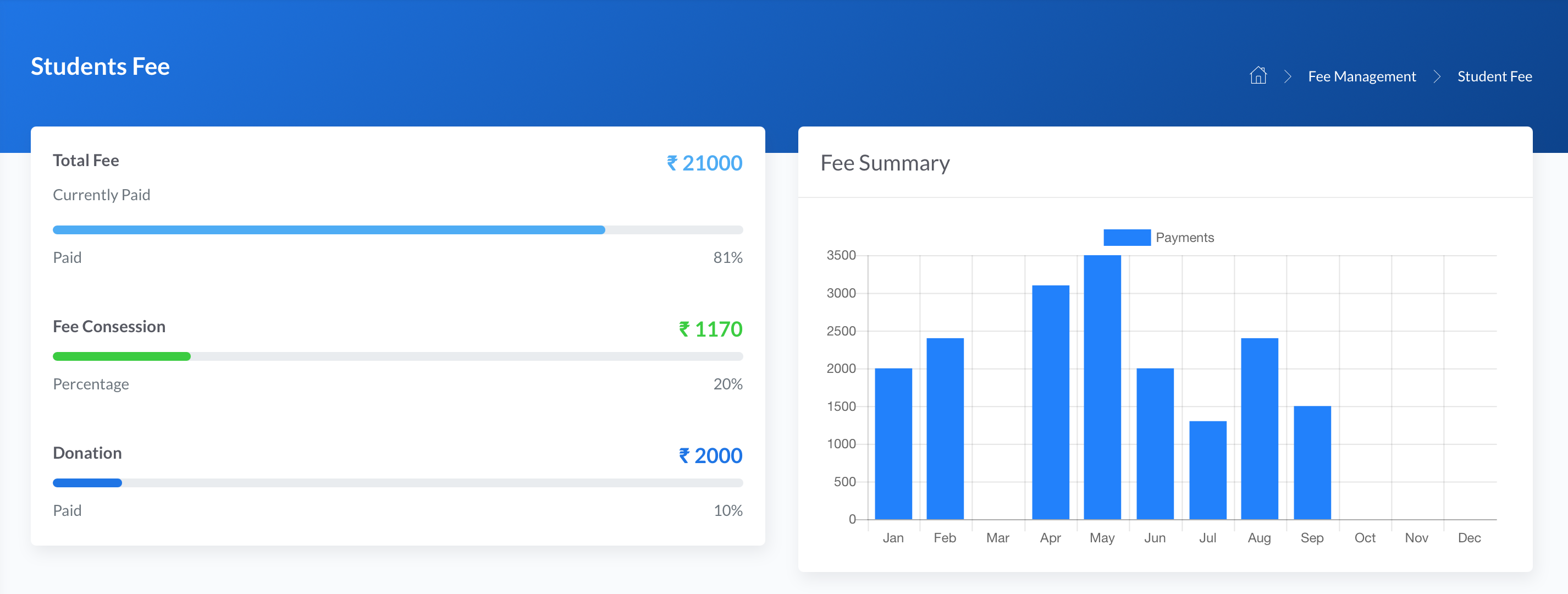Screen dimensions: 1568x594
Task: Click the Fee Summary card heading
Action: [885, 163]
